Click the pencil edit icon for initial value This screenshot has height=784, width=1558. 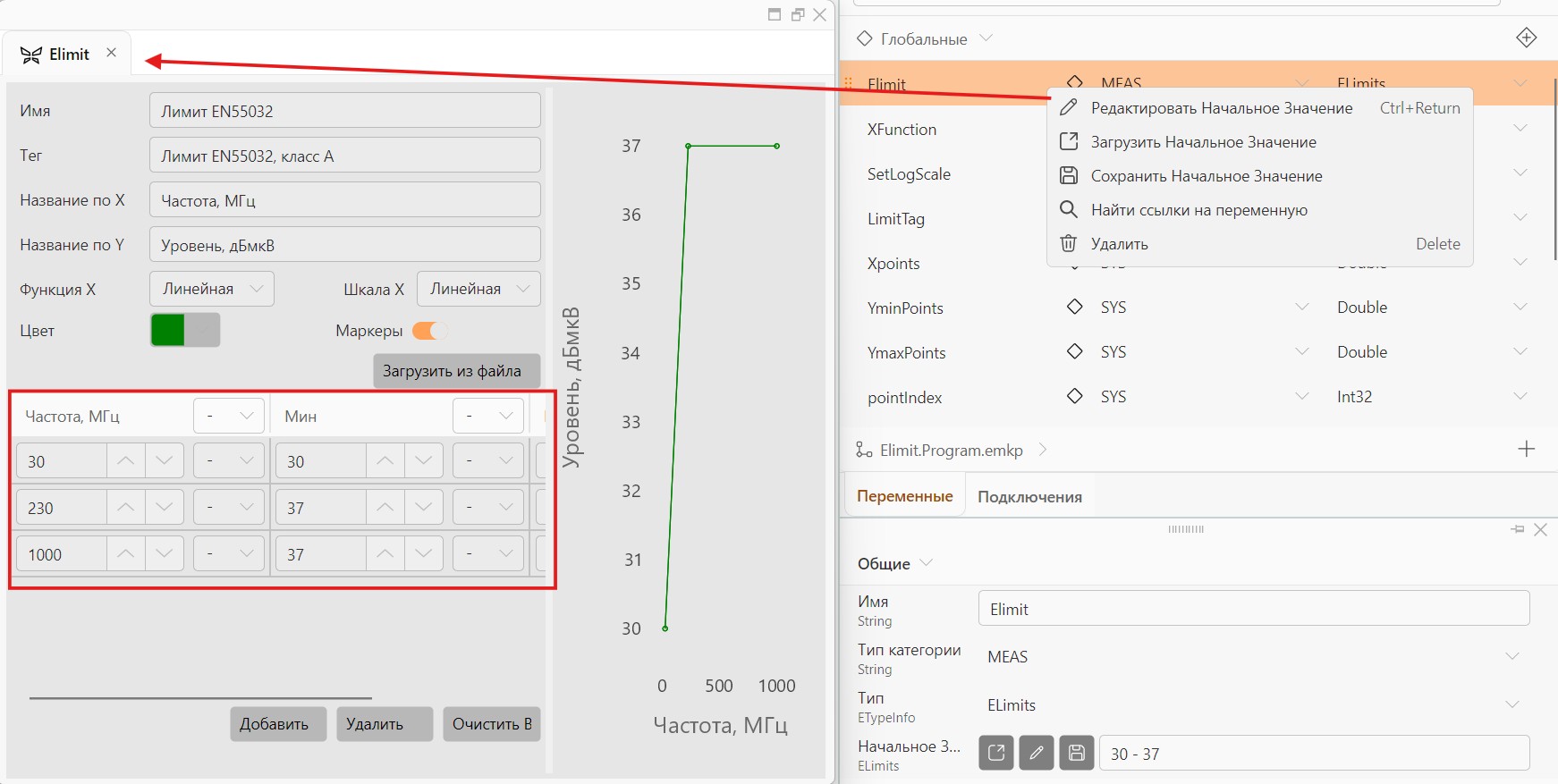(x=1037, y=753)
